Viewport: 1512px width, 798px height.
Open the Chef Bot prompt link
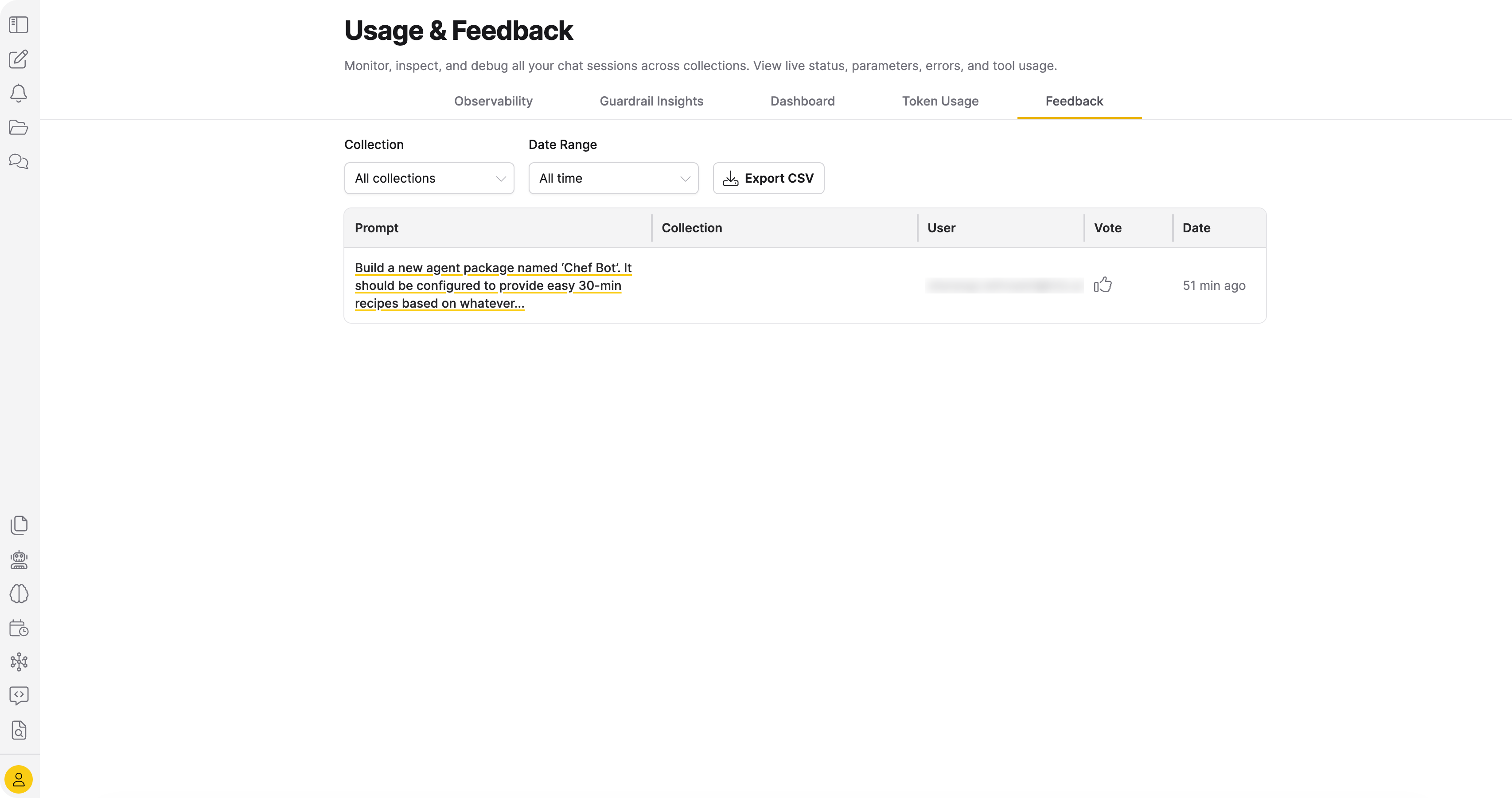(493, 286)
